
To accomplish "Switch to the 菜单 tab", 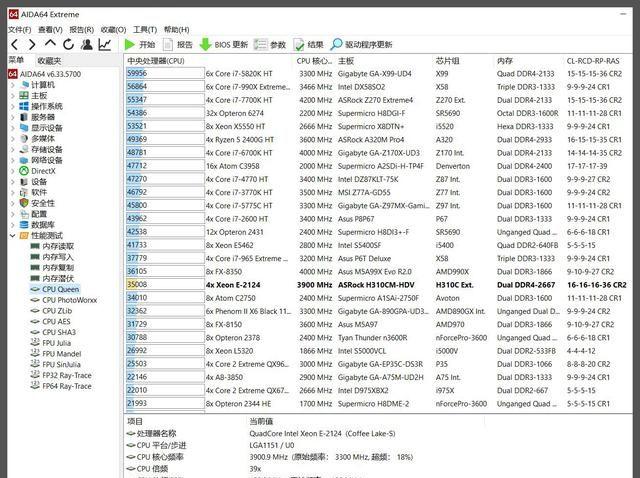I will [x=16, y=60].
